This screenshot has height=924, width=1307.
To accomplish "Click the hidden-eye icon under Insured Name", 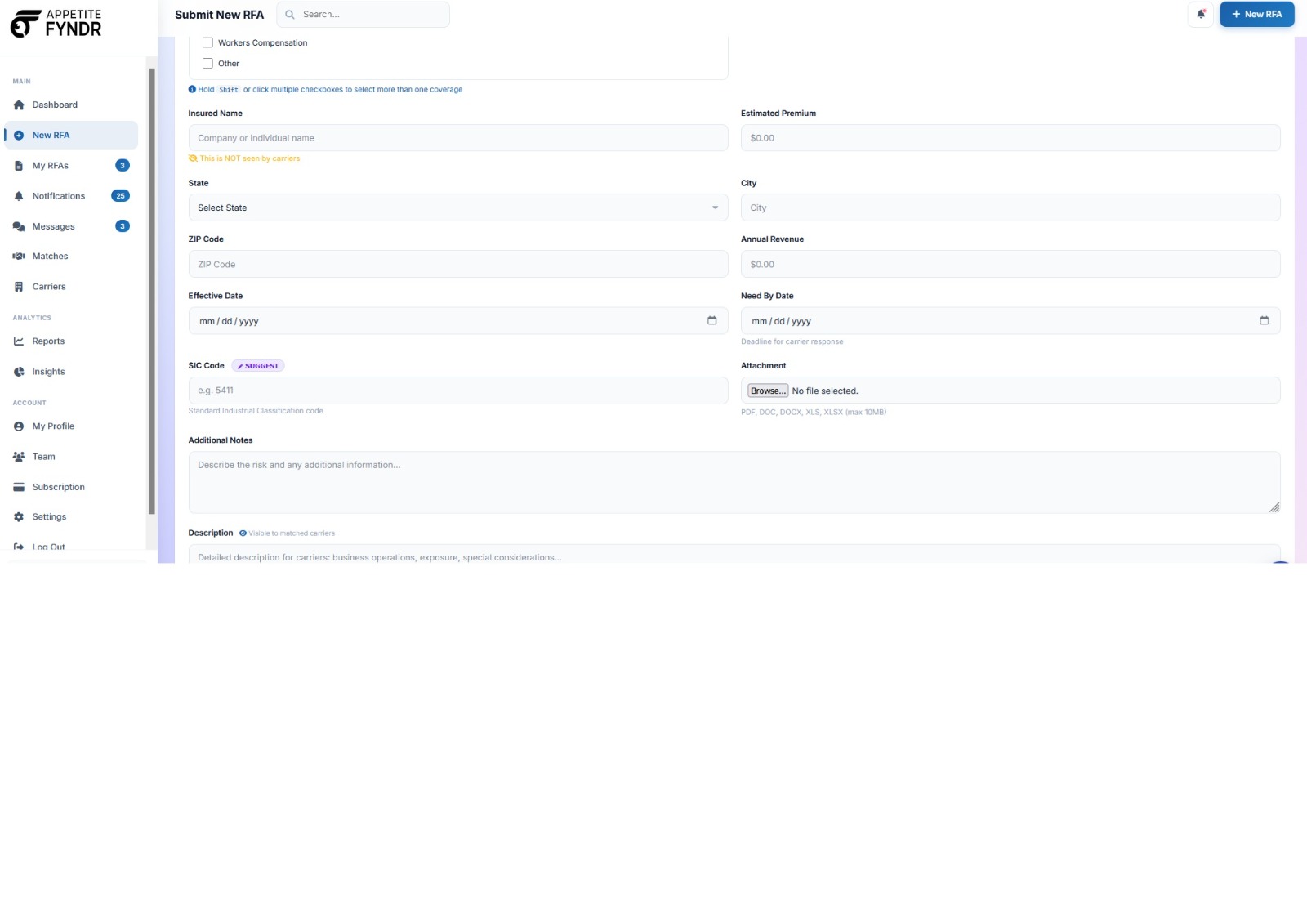I will [x=193, y=158].
